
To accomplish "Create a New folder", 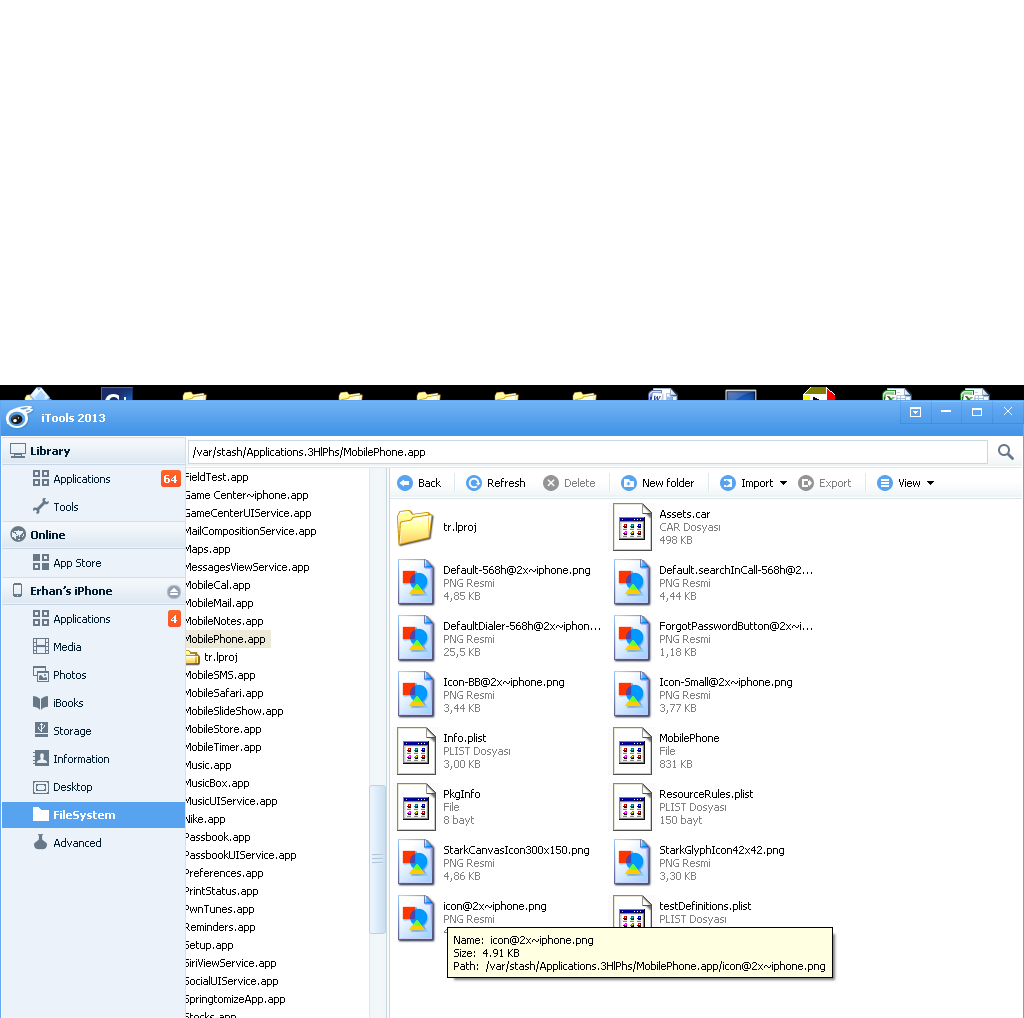I will [658, 483].
